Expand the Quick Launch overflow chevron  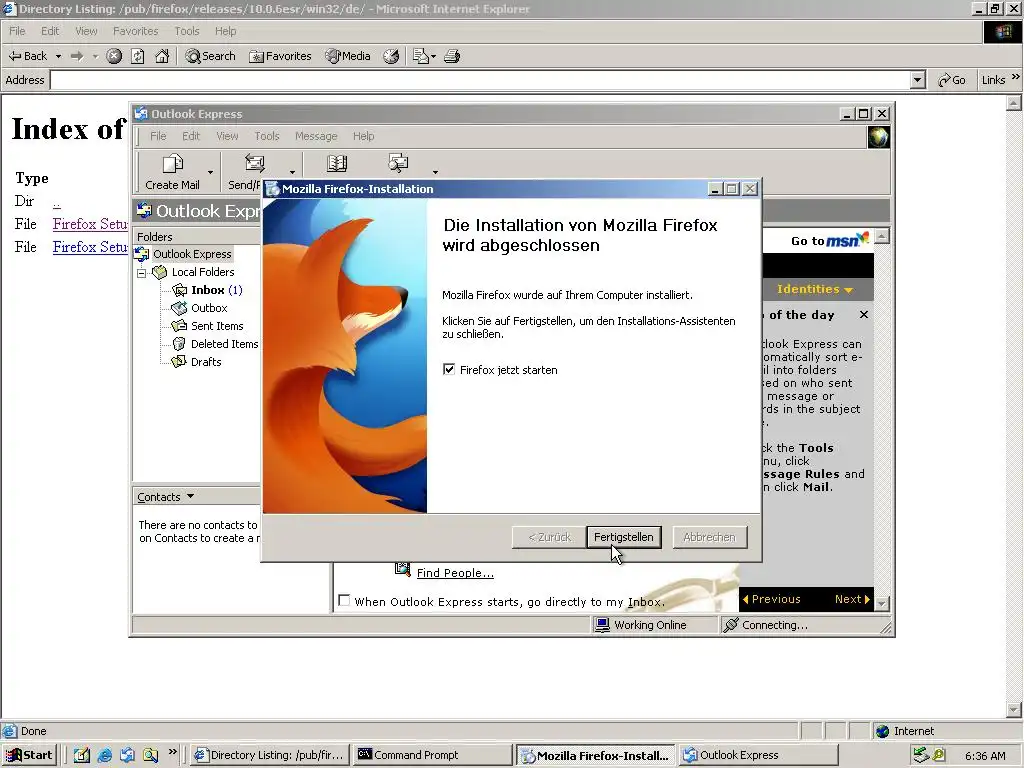(172, 752)
